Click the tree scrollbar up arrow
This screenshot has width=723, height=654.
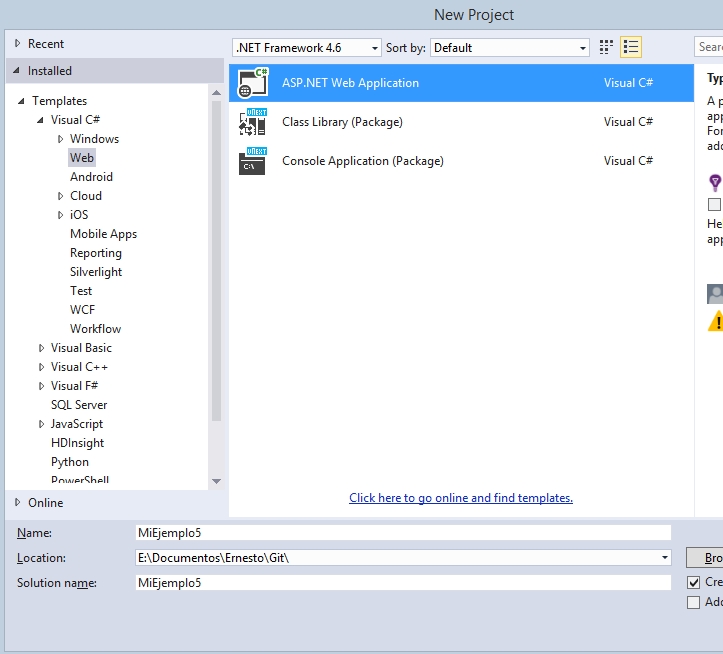[x=216, y=93]
